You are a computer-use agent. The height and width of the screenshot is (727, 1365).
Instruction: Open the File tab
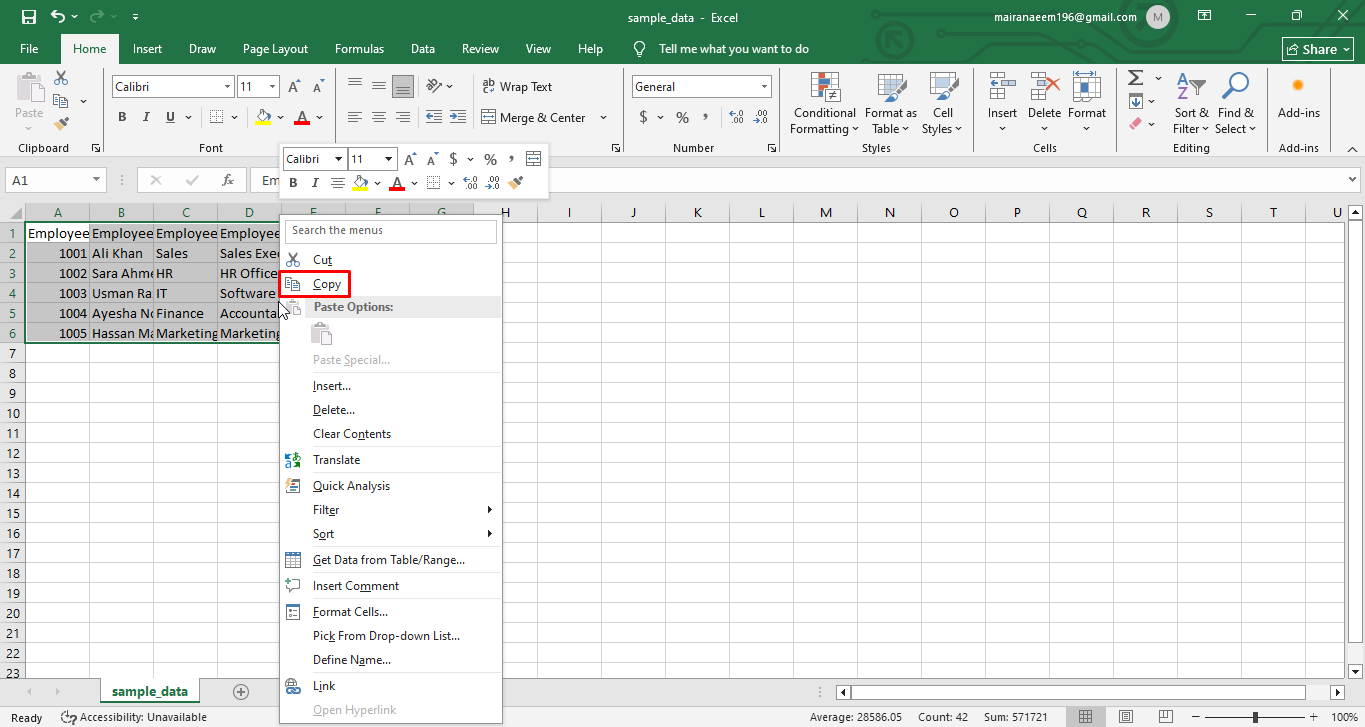point(29,49)
